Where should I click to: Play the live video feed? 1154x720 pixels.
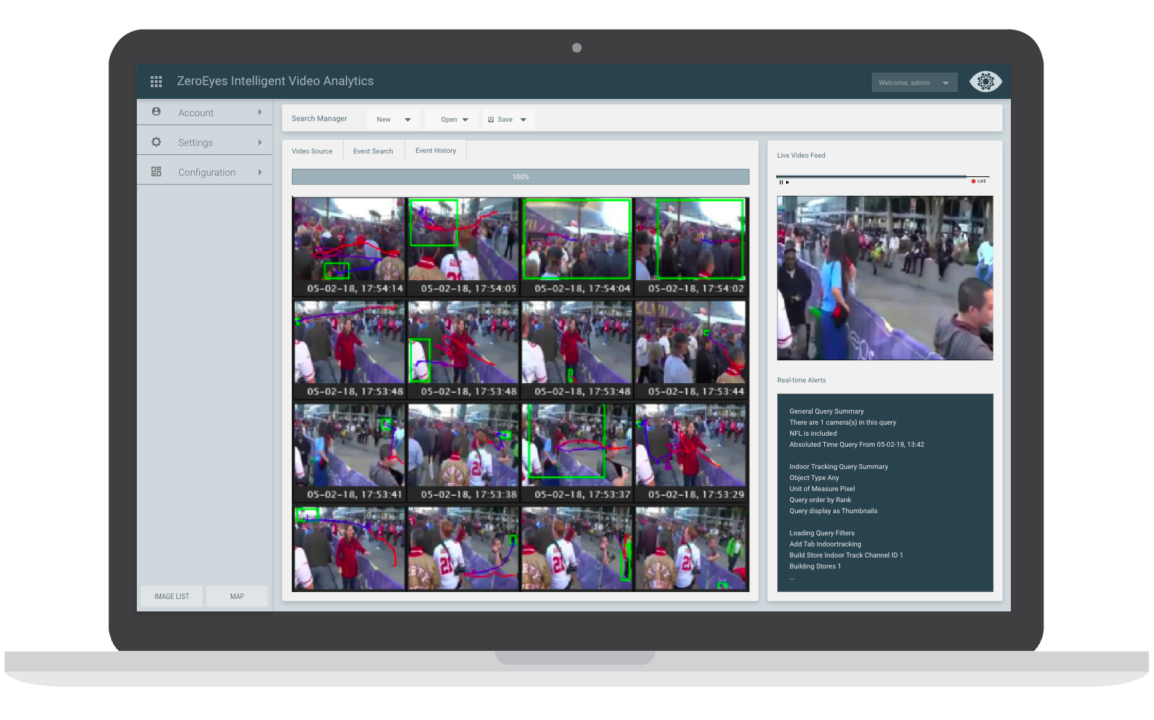pos(787,182)
